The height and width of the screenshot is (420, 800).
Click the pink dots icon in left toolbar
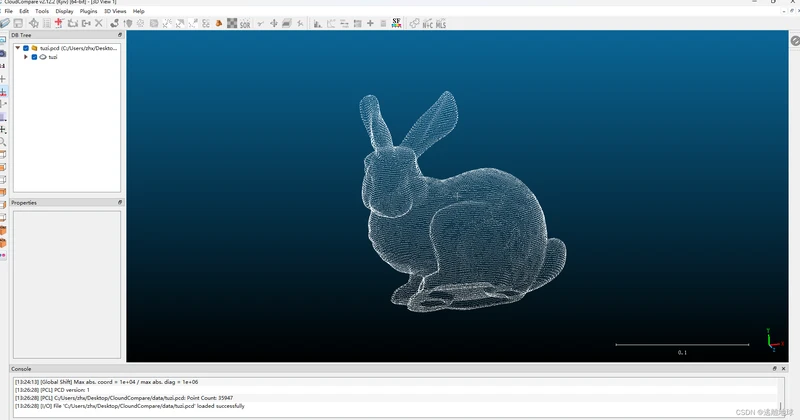3,255
